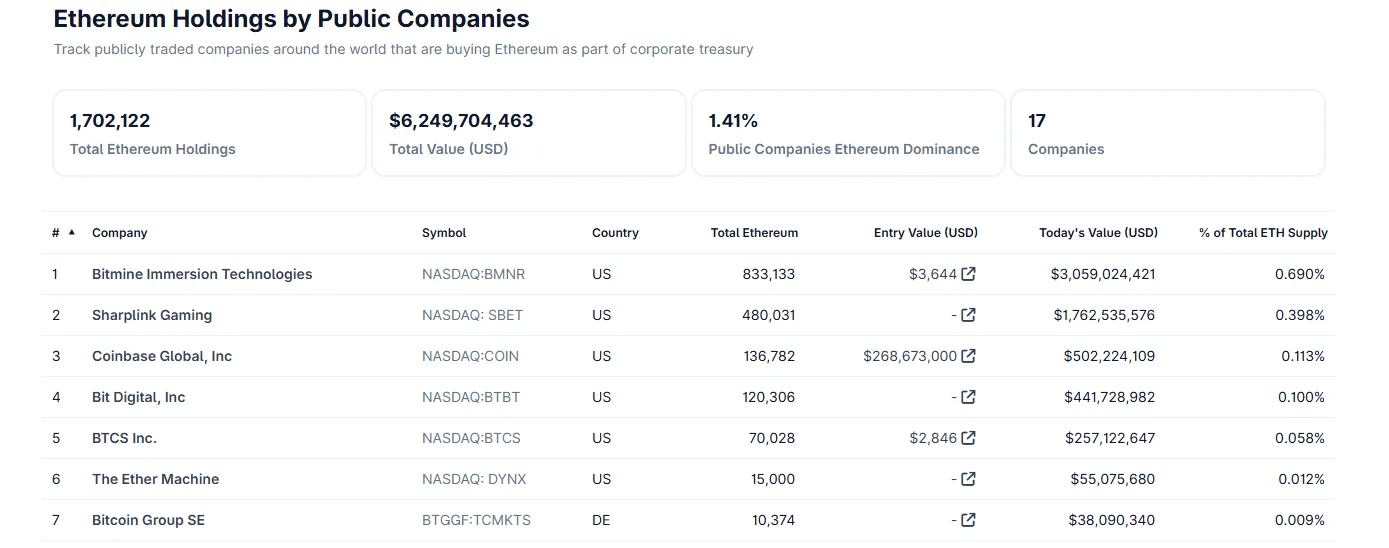Sort by Total Ethereum column header
The image size is (1389, 548).
point(754,233)
